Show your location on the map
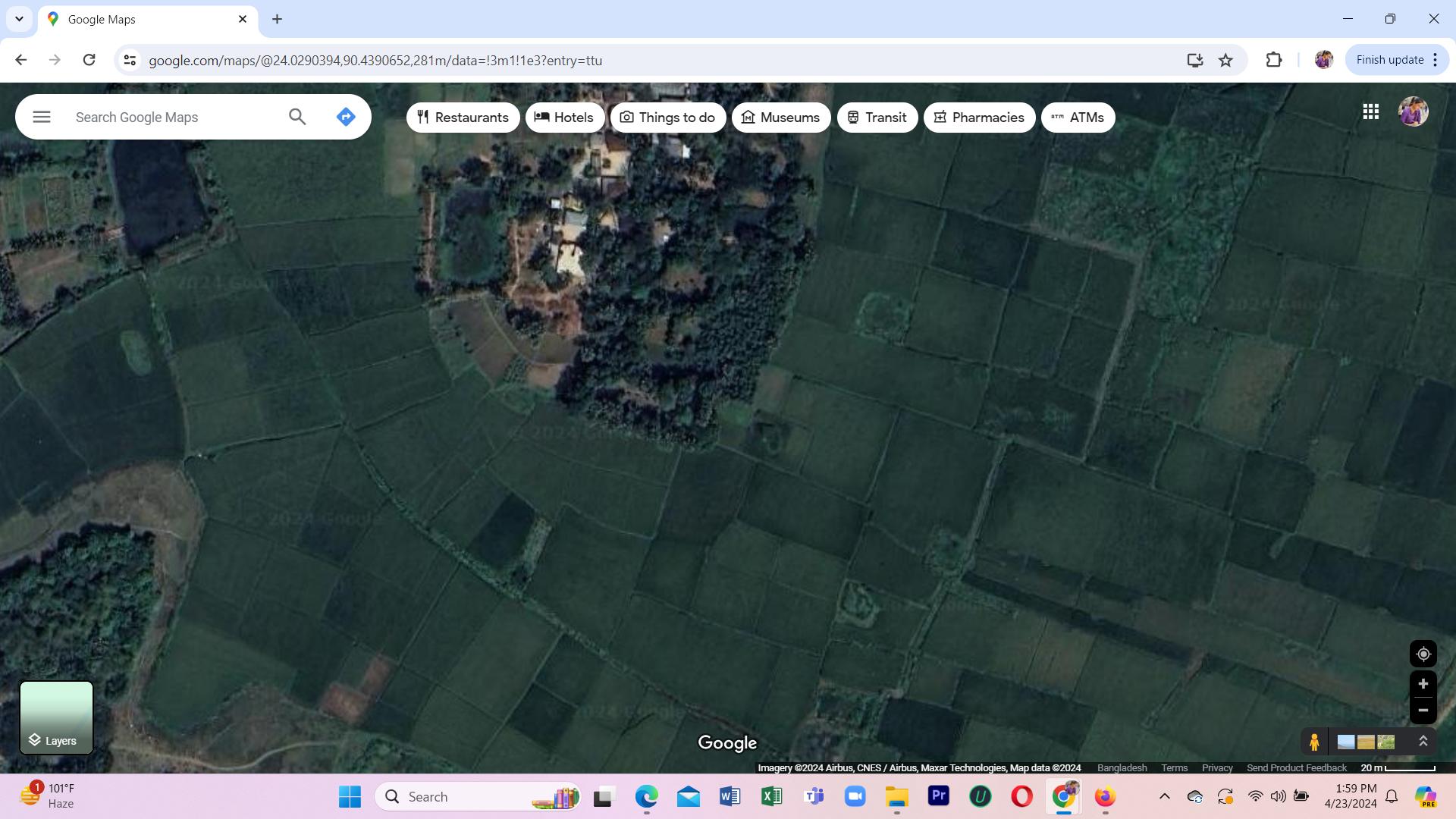Viewport: 1456px width, 819px height. (1423, 654)
